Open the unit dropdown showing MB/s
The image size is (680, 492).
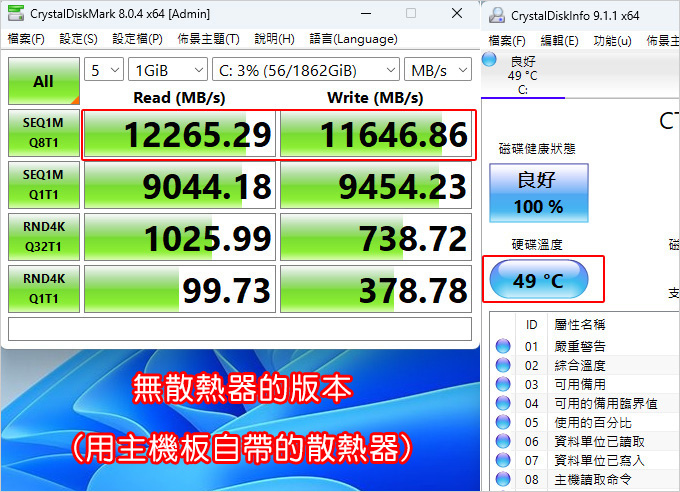[438, 69]
